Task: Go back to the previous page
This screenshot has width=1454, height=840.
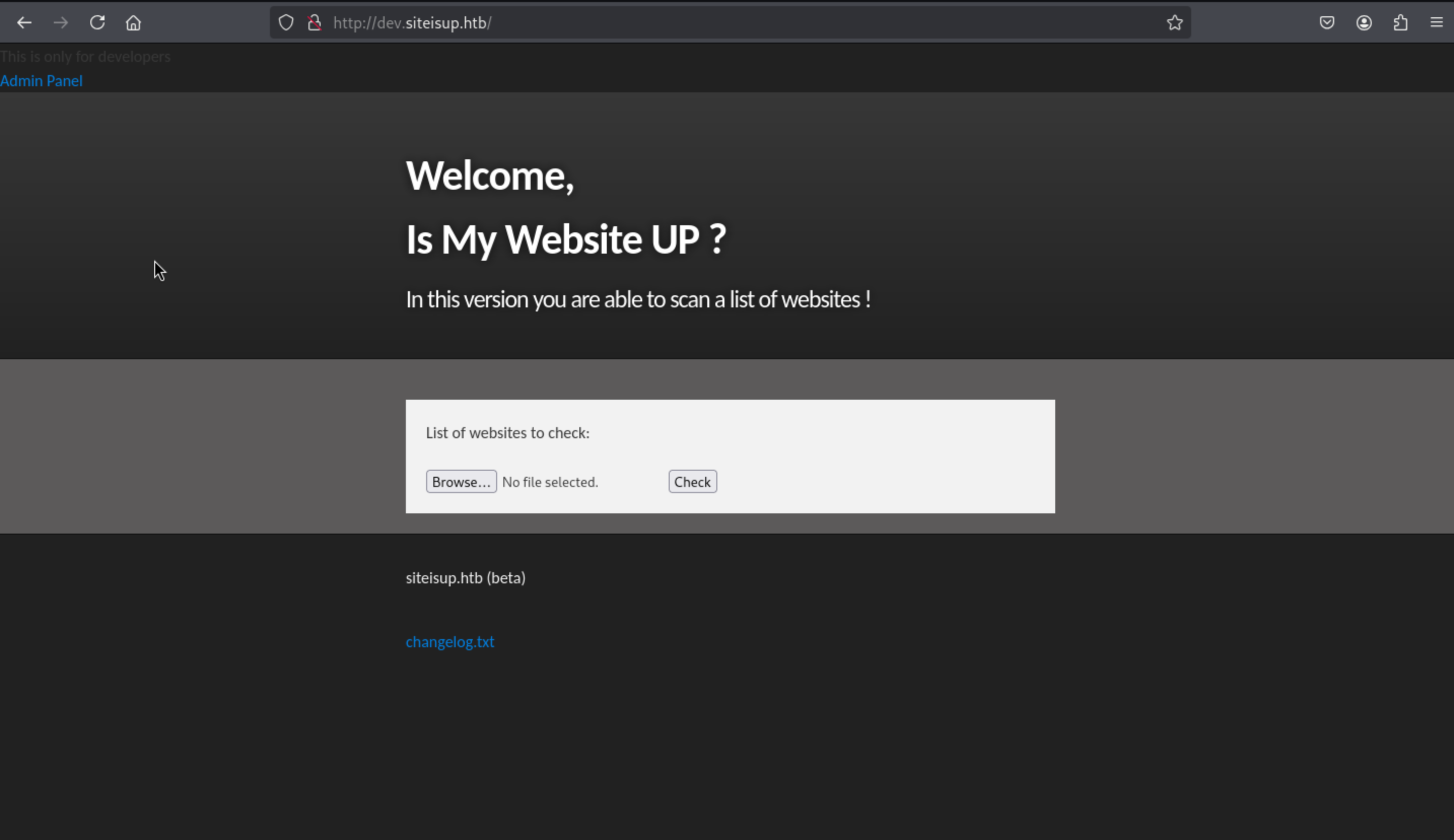Action: pos(24,23)
